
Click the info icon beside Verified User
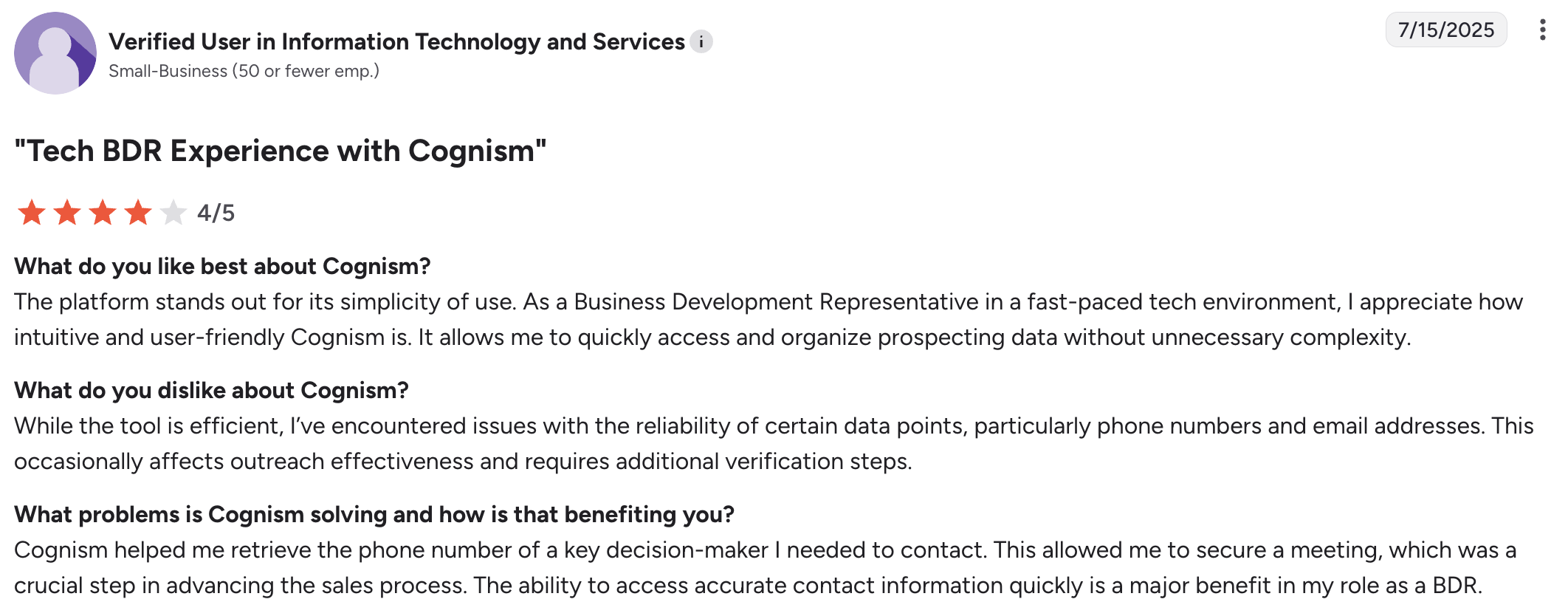[701, 42]
